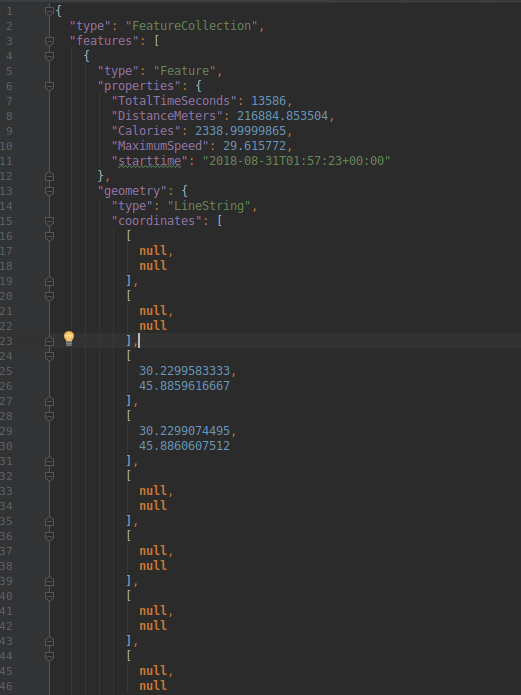521x695 pixels.
Task: Click the null value on line 38
Action: (x=153, y=566)
